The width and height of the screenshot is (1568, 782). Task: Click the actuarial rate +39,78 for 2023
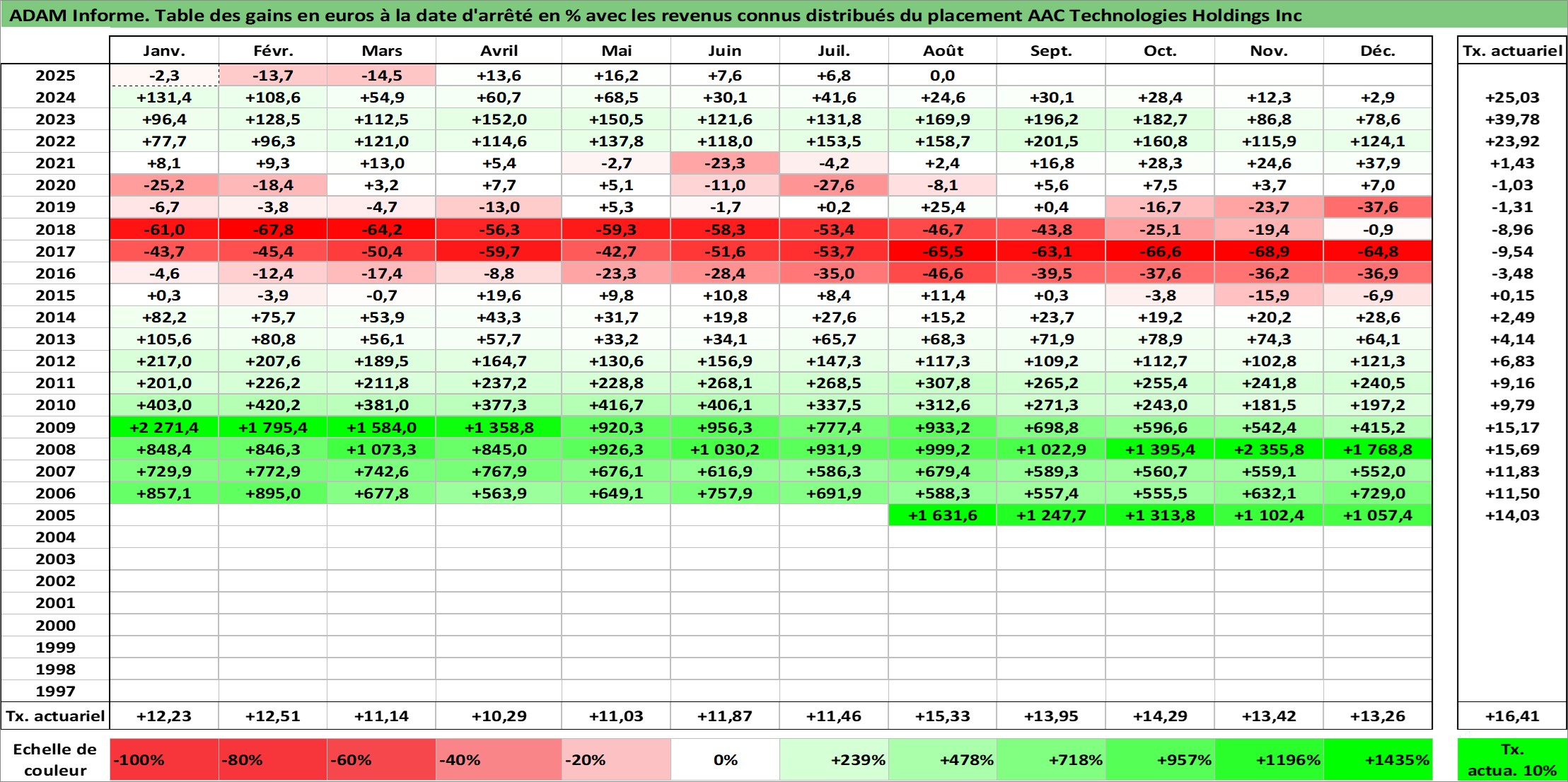1512,119
